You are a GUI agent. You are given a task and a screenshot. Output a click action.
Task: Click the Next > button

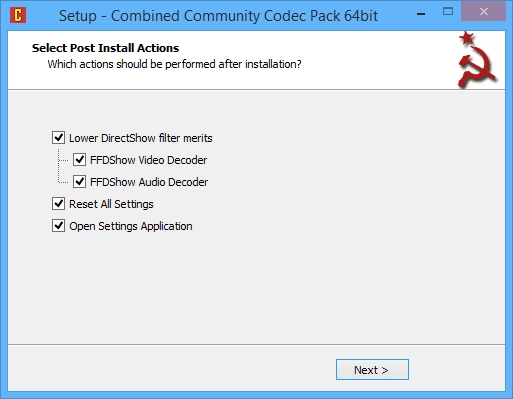372,369
